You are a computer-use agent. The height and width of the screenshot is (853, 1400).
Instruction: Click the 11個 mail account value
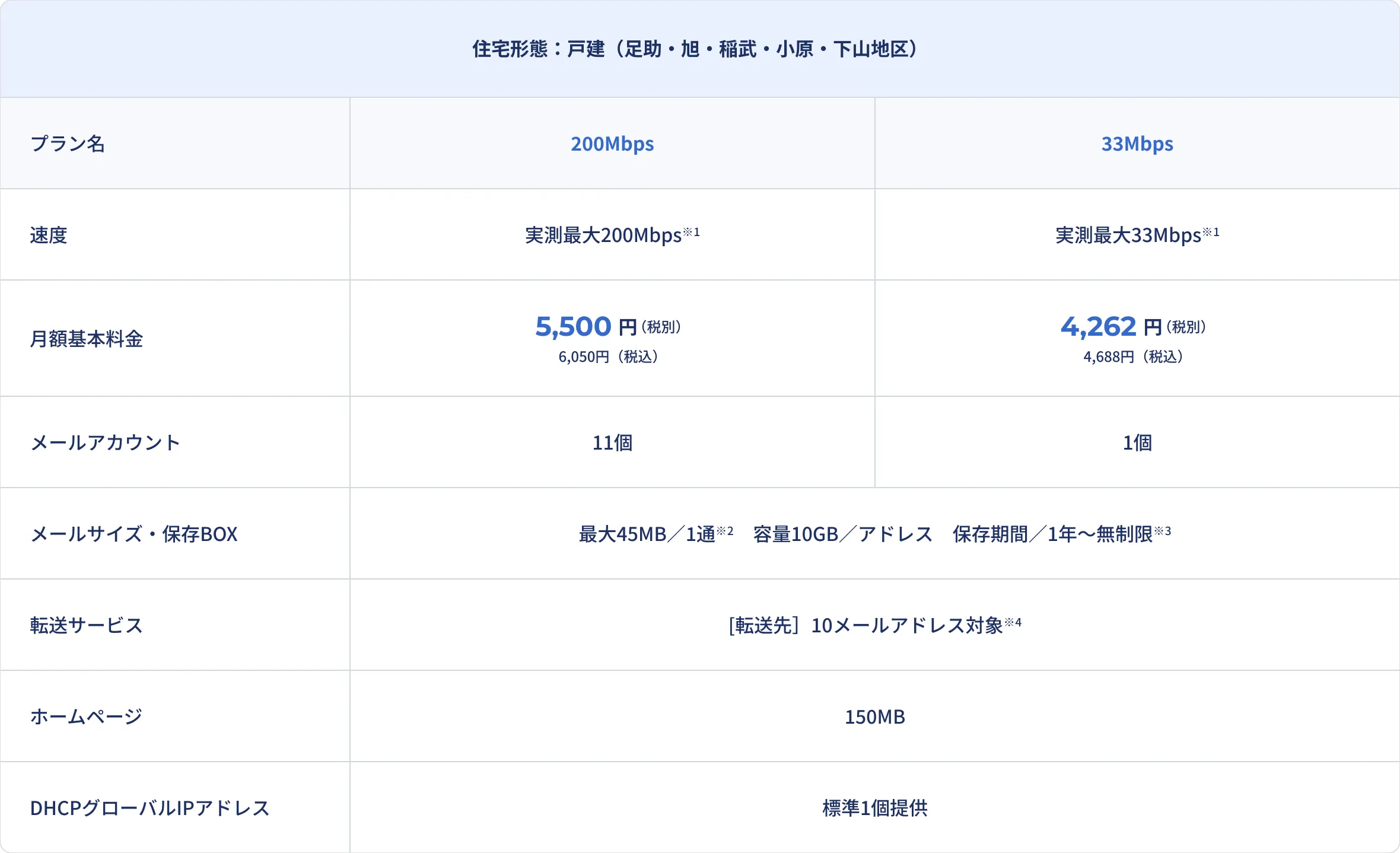coord(612,443)
